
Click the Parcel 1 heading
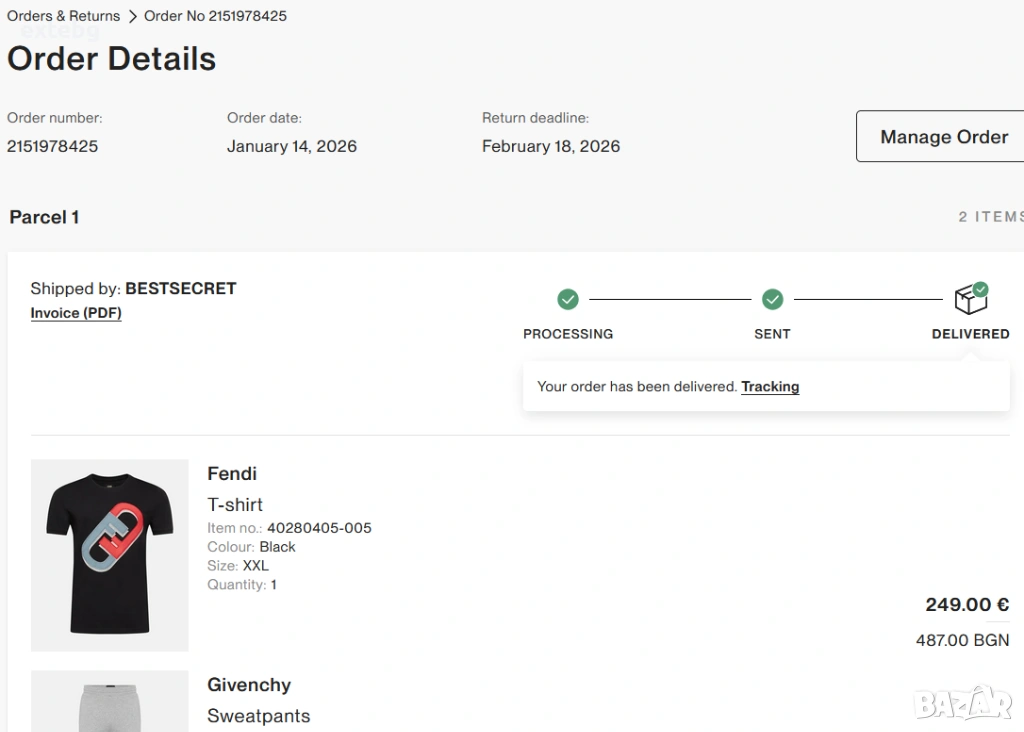[x=44, y=217]
